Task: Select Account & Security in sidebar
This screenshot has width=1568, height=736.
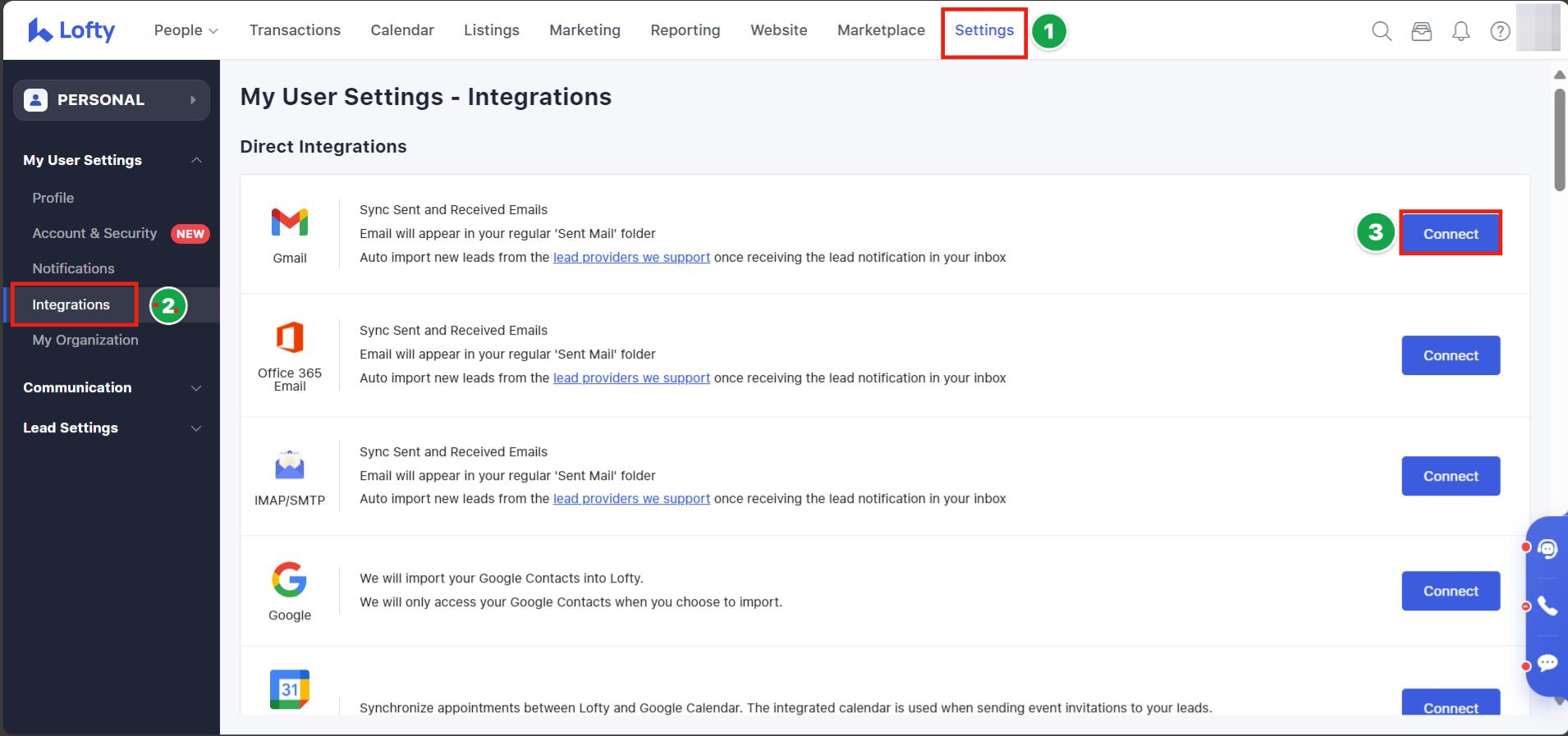Action: (94, 234)
